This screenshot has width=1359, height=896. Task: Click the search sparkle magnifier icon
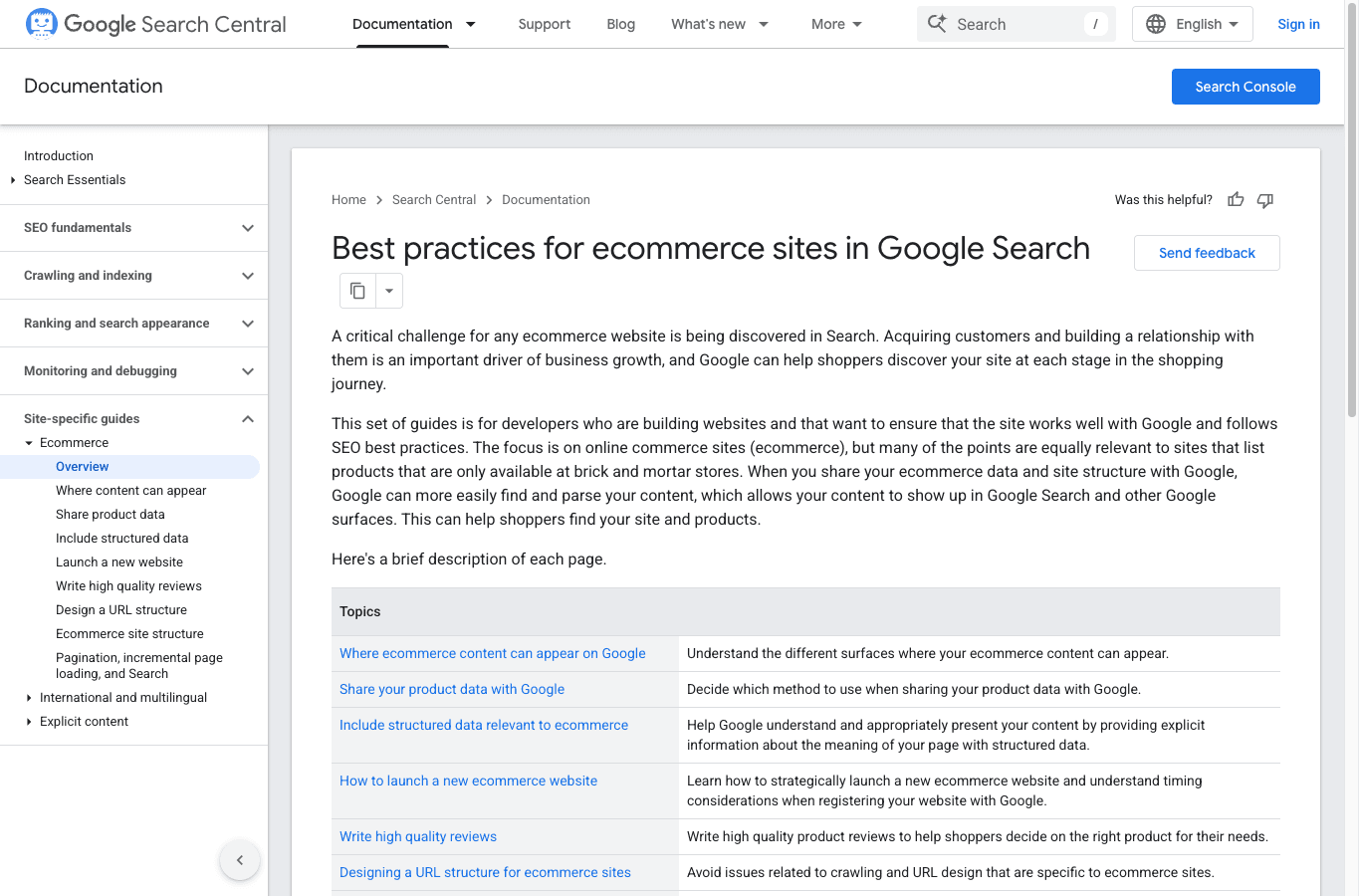coord(937,24)
